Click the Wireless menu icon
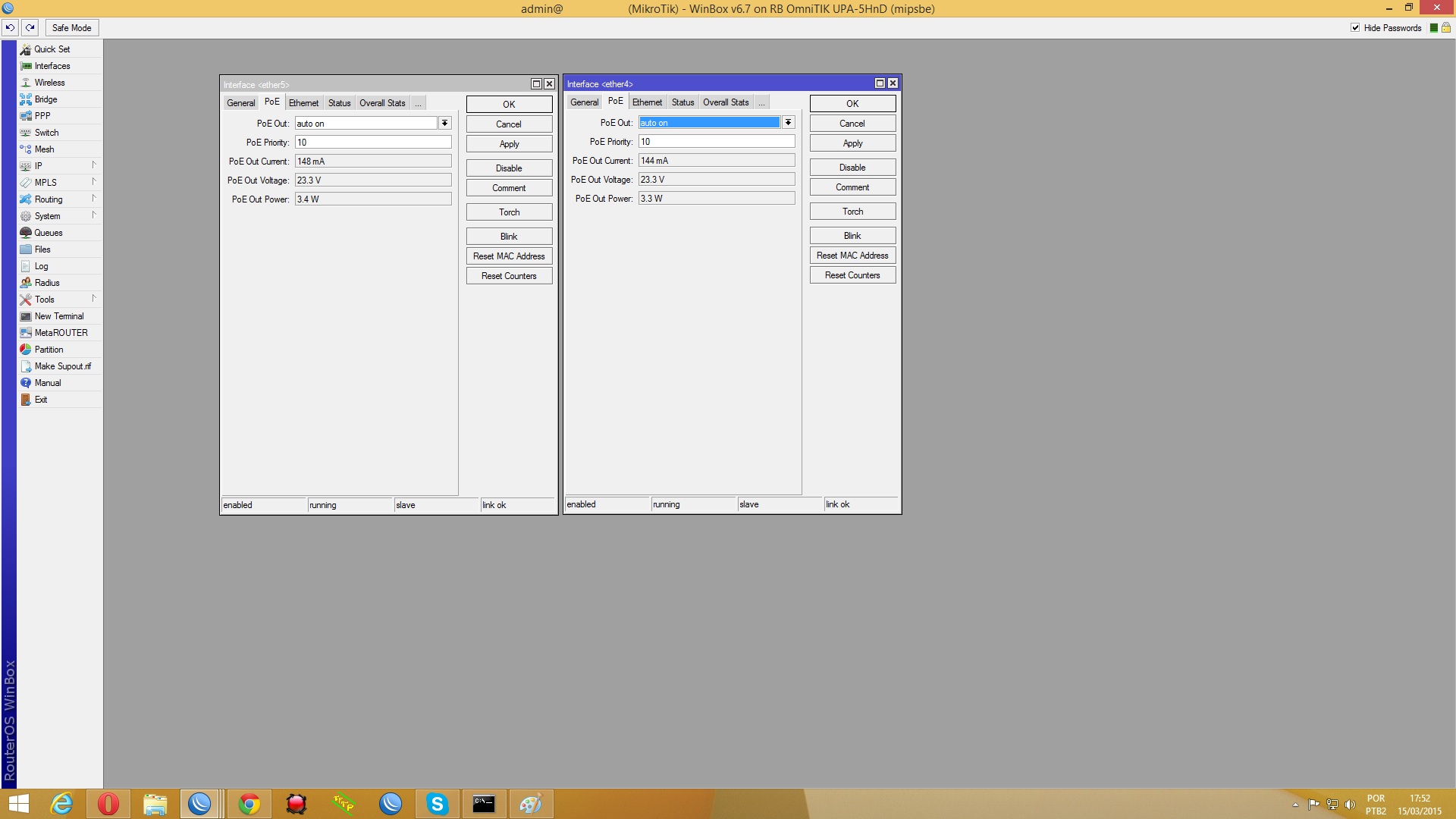 tap(26, 83)
